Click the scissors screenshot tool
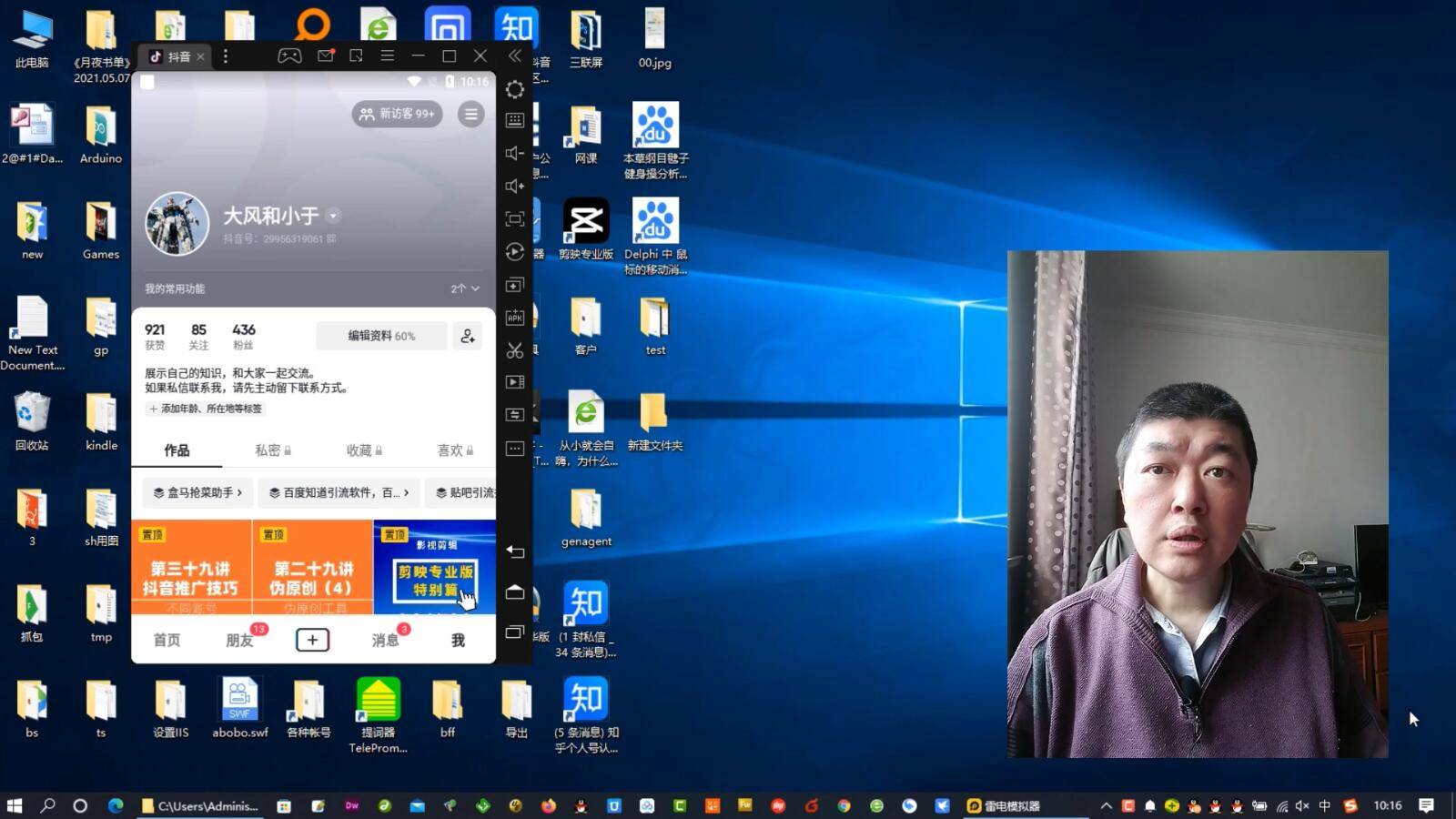This screenshot has height=819, width=1456. (515, 350)
